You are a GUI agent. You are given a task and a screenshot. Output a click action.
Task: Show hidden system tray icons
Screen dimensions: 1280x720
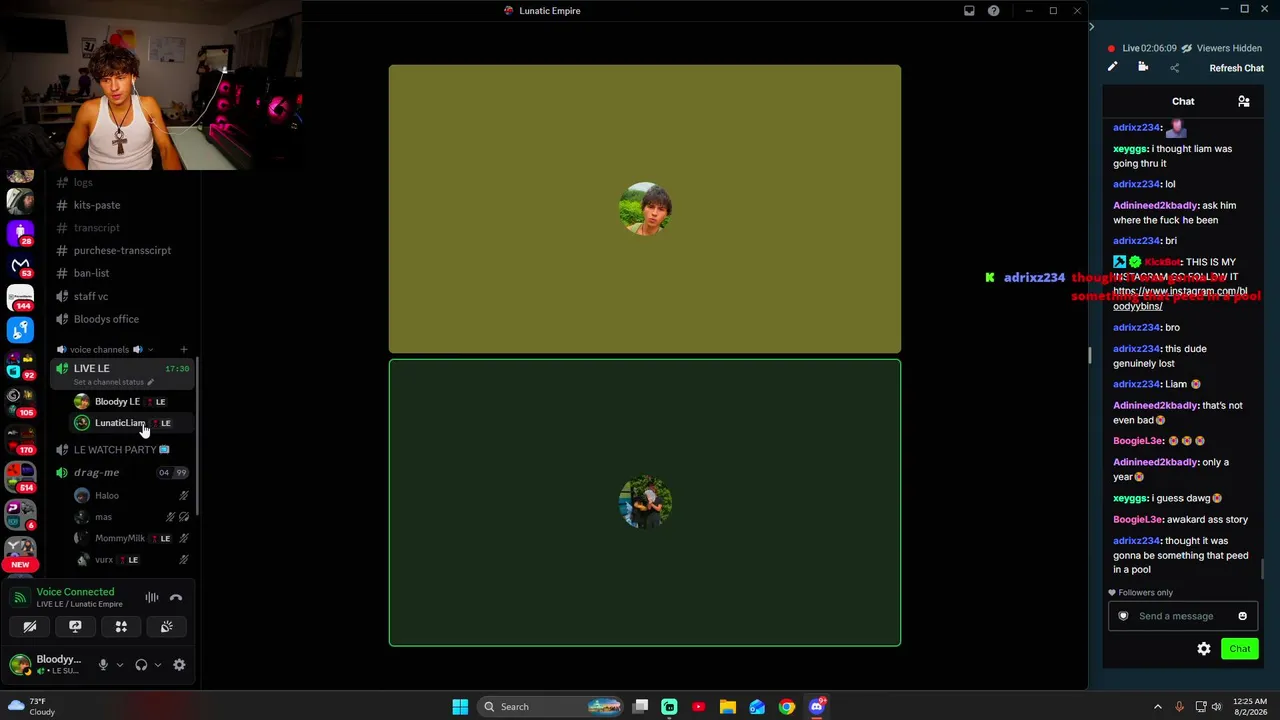pyautogui.click(x=1158, y=707)
